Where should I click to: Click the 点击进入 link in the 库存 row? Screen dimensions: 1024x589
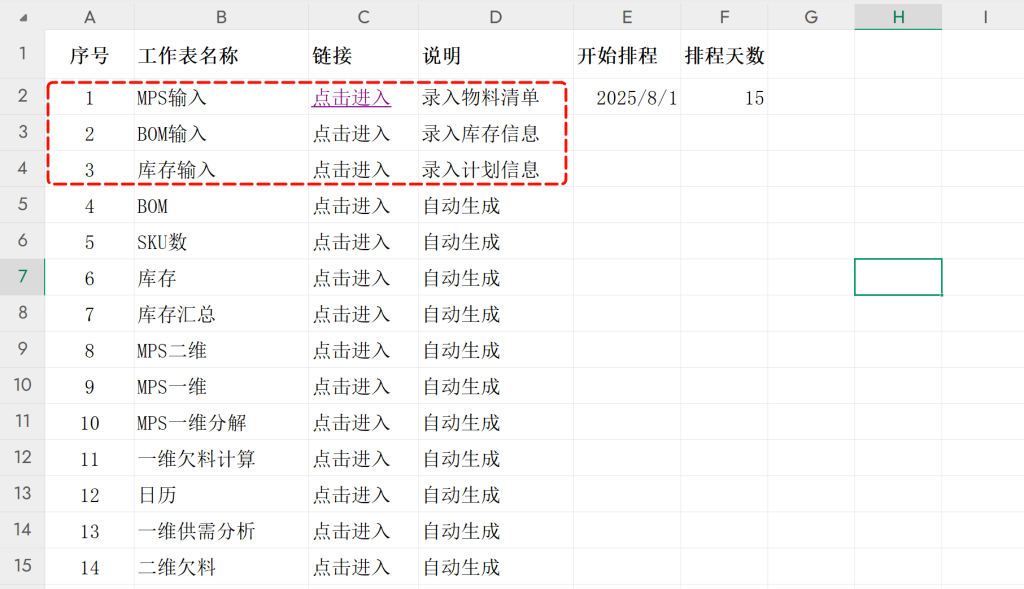click(x=351, y=279)
